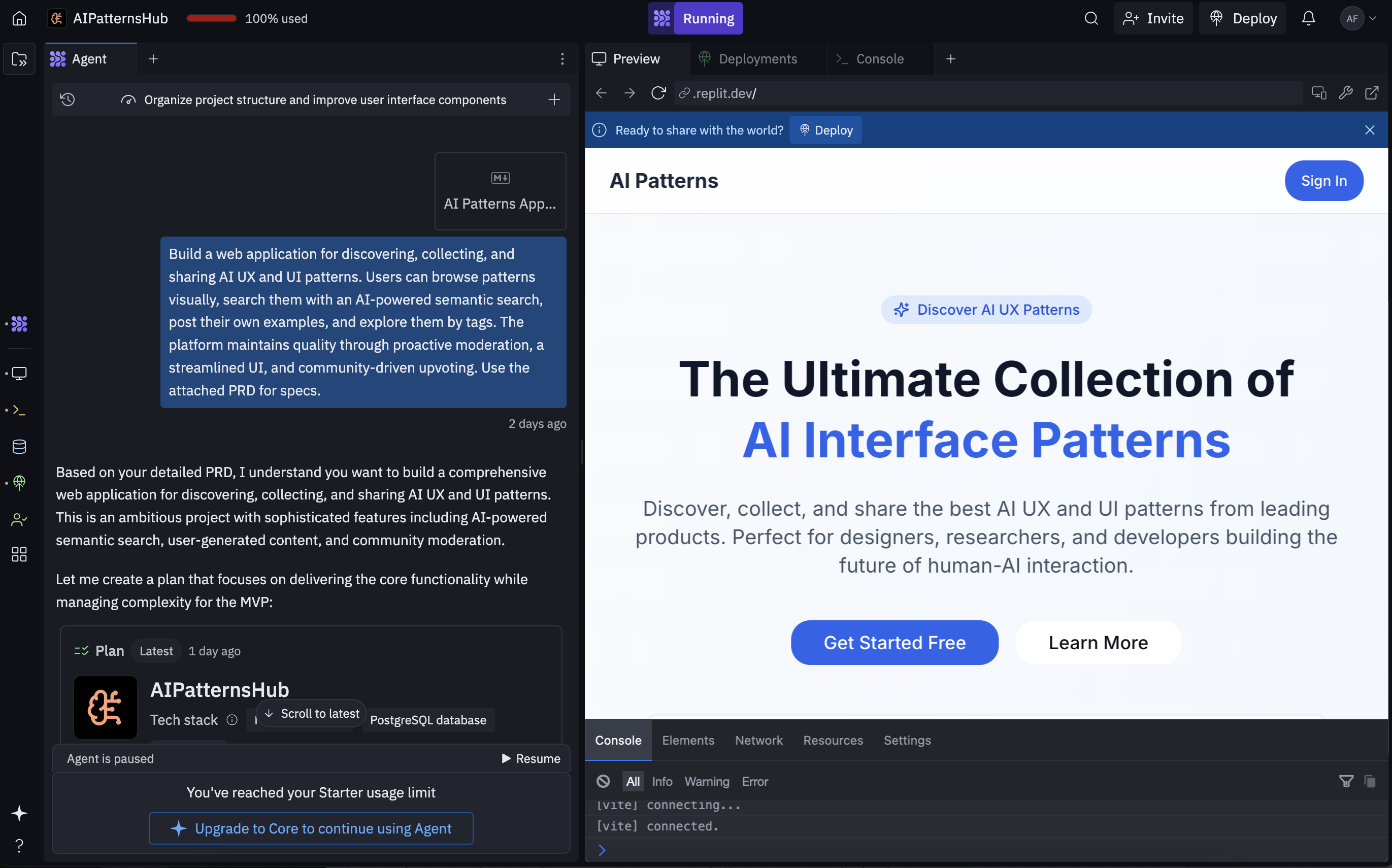
Task: Reload the preview with refresh icon
Action: pyautogui.click(x=658, y=93)
